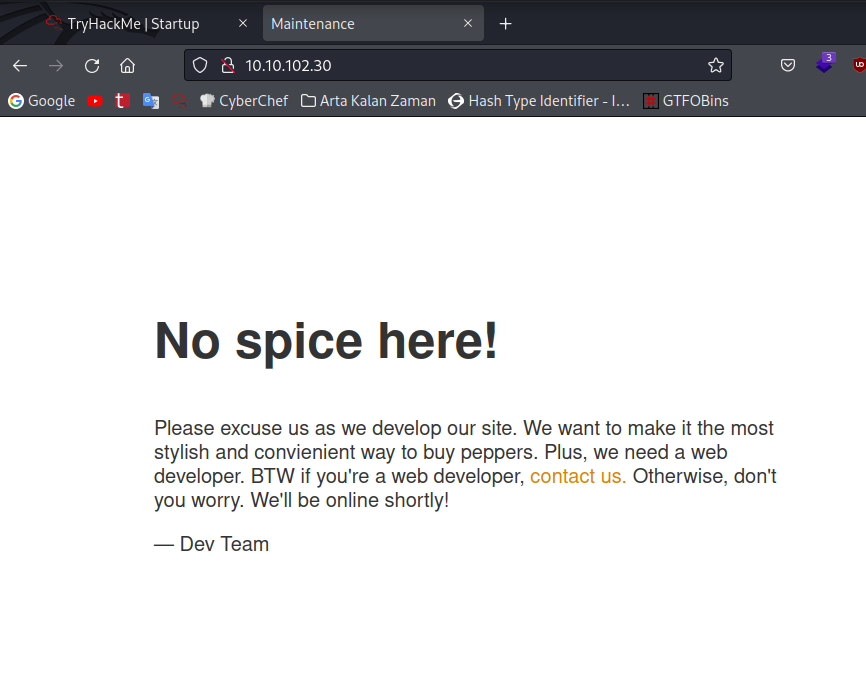Go to the browser home page
866x673 pixels.
click(x=128, y=64)
